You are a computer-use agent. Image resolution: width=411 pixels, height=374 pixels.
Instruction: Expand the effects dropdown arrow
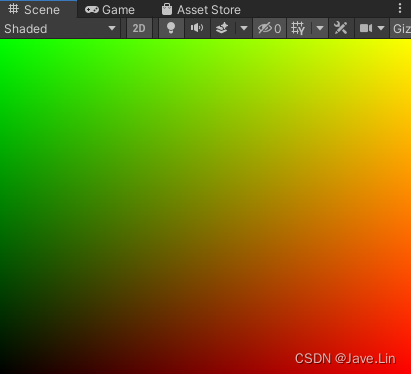244,29
